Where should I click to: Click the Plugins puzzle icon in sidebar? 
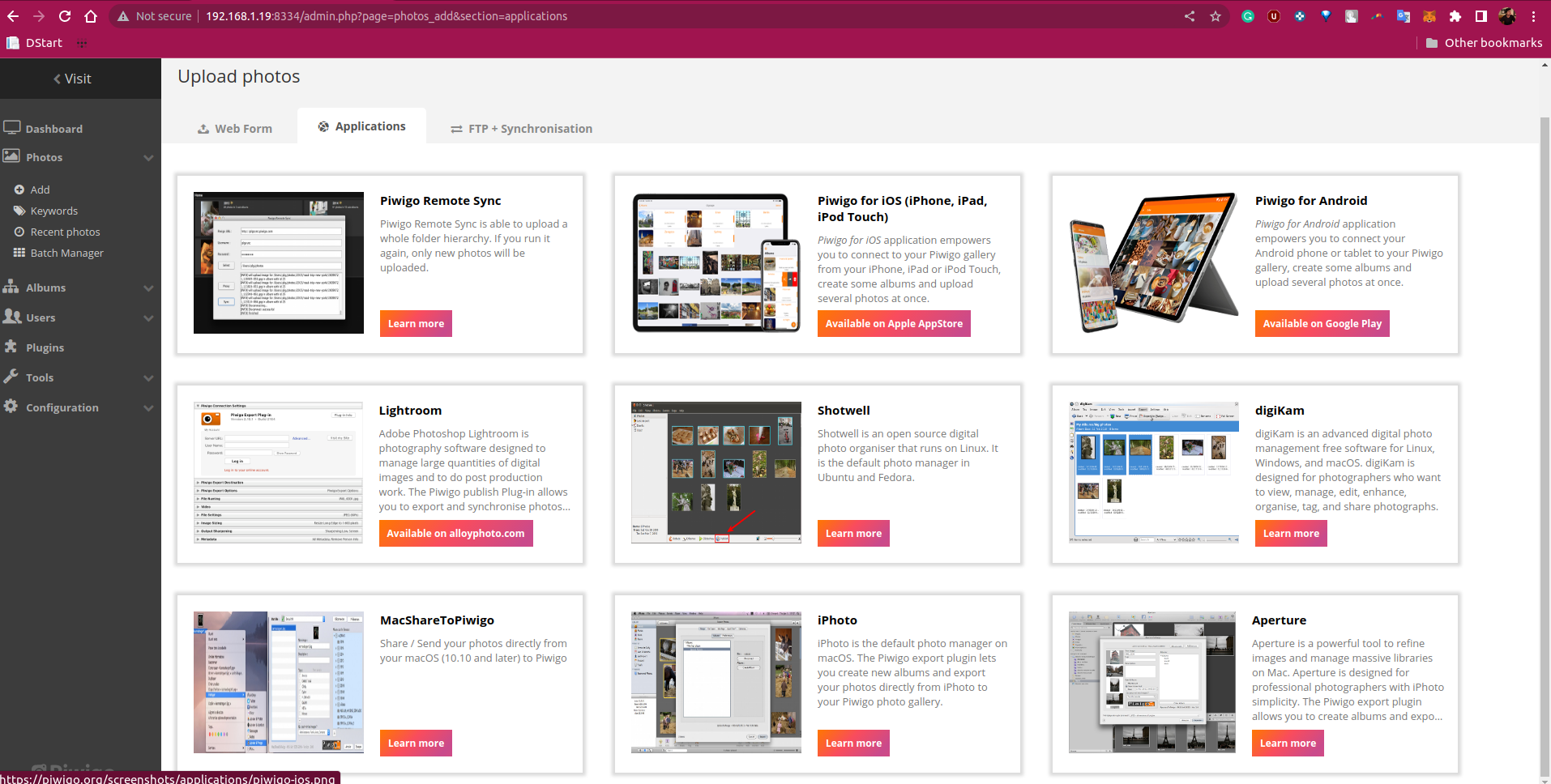pos(11,347)
